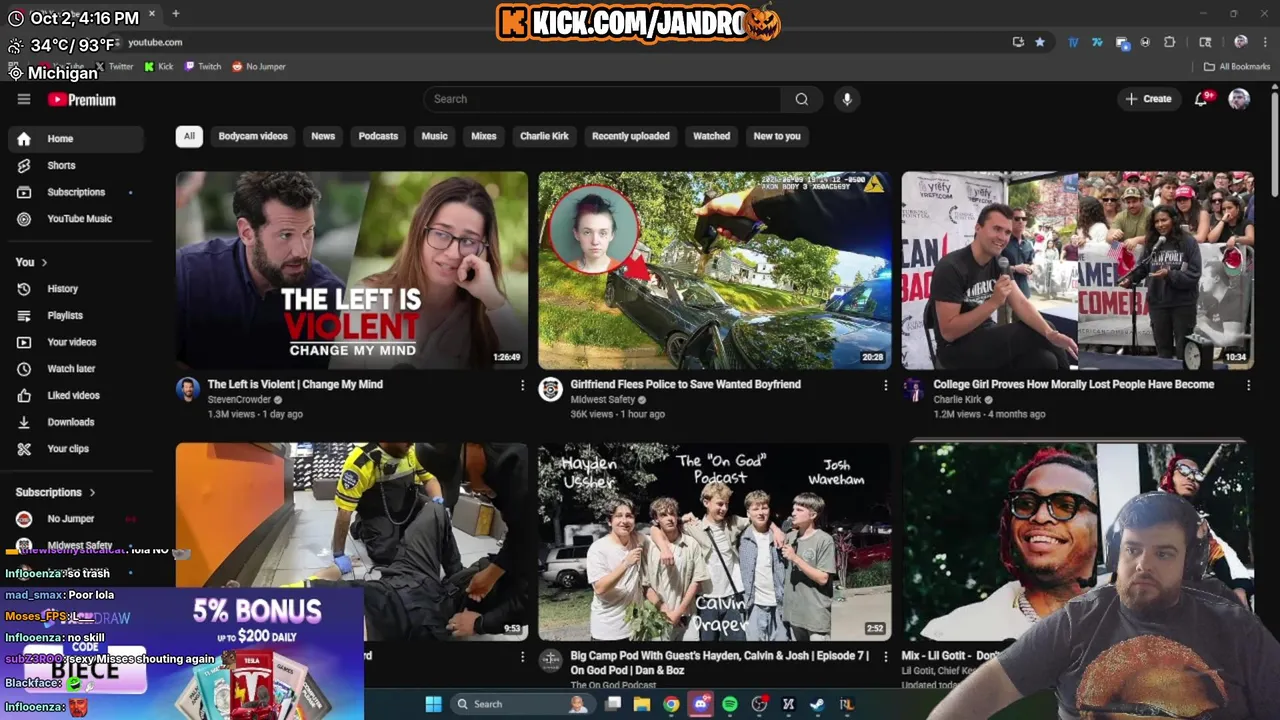
Task: Select the New to you chip
Action: pyautogui.click(x=777, y=136)
